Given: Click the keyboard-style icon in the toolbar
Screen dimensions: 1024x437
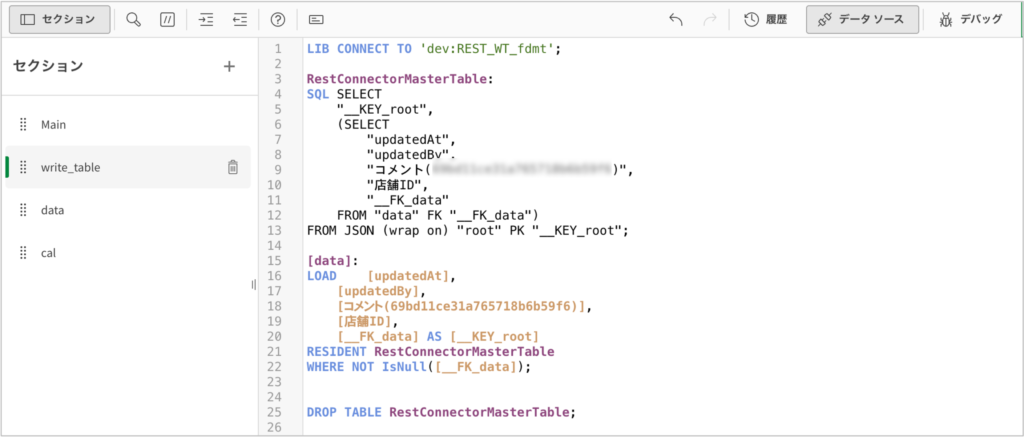Looking at the screenshot, I should click(316, 19).
